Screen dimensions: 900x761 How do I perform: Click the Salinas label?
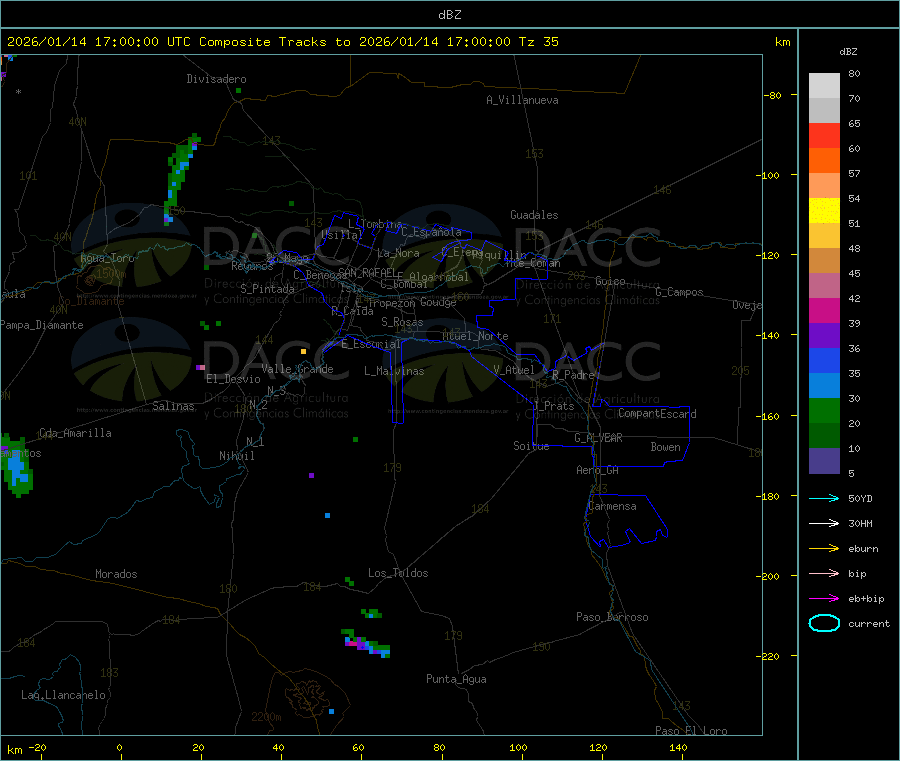[173, 406]
